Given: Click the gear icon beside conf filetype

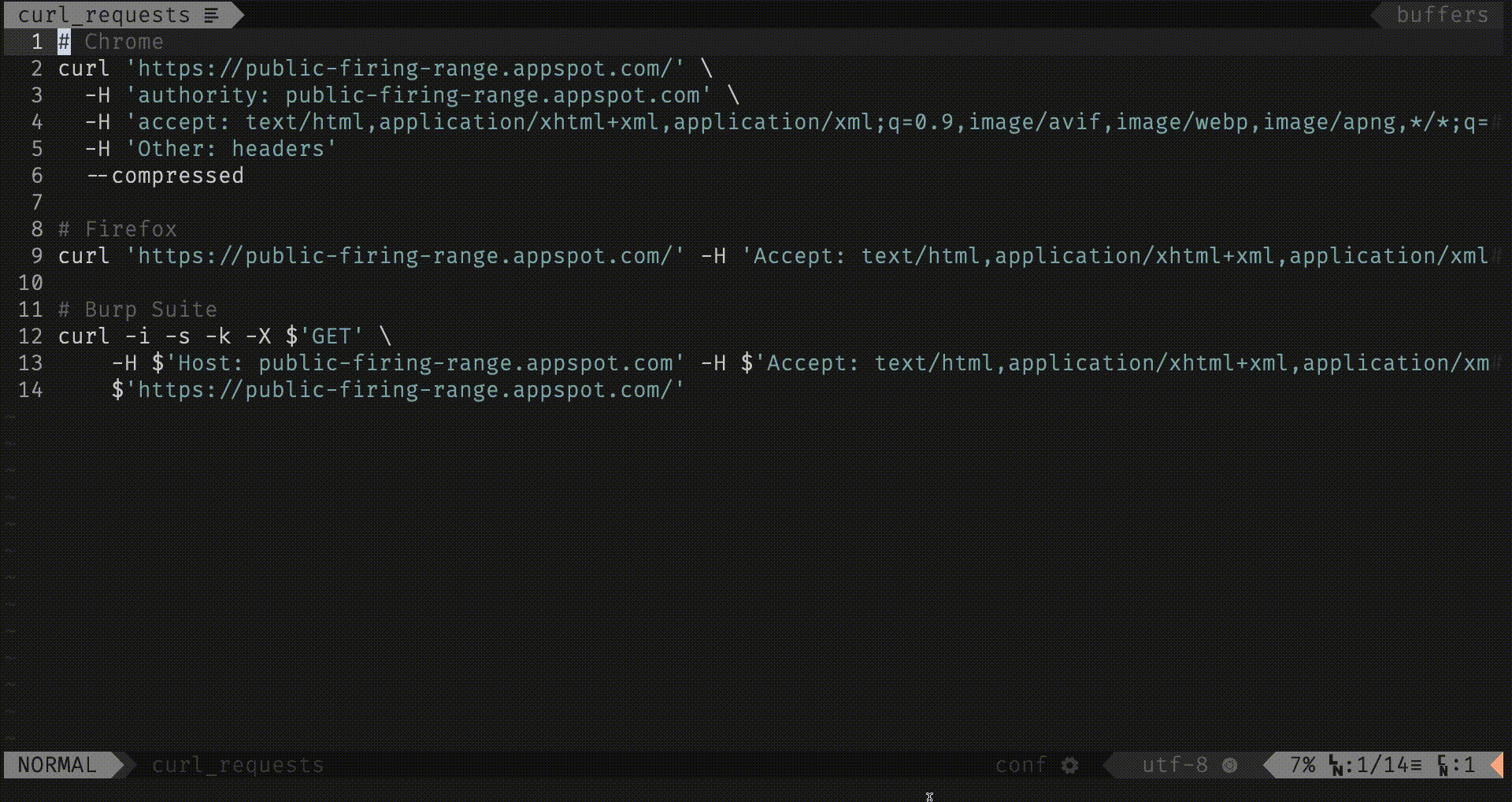Looking at the screenshot, I should coord(1069,765).
